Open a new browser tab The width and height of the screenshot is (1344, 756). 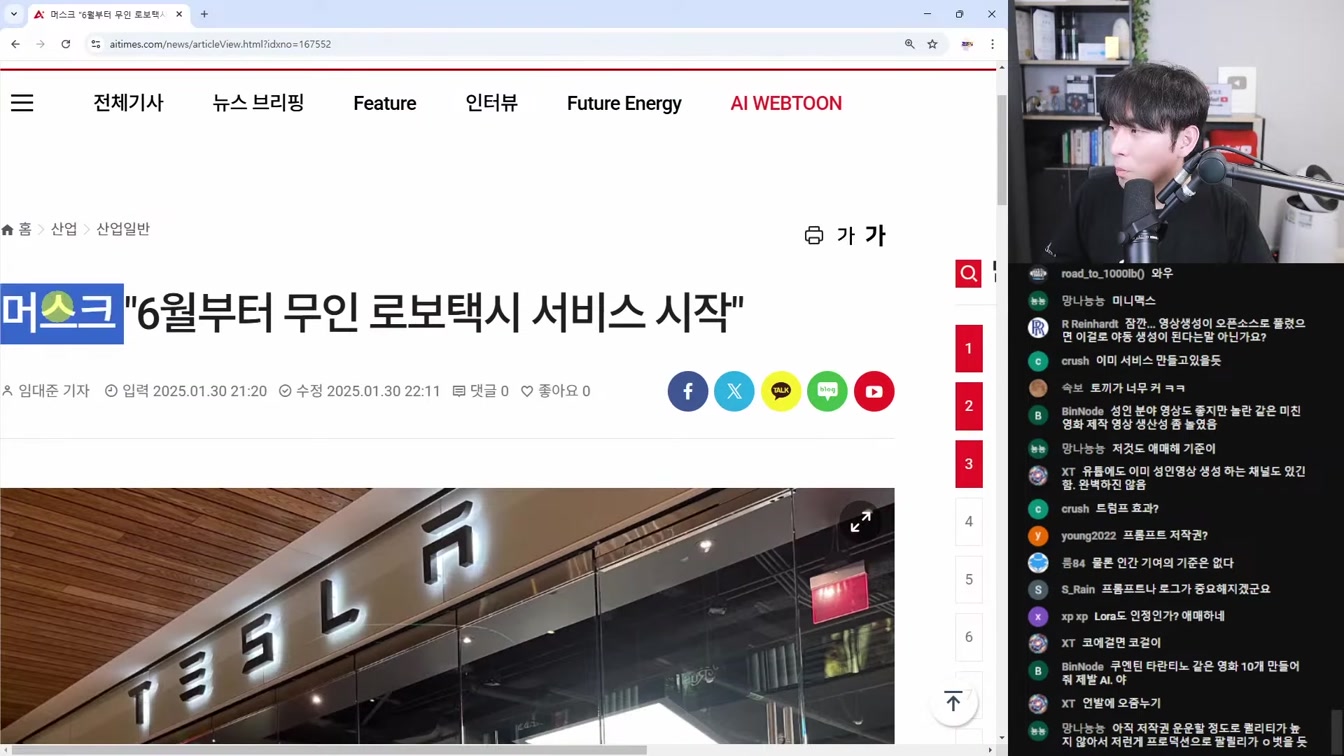(204, 14)
